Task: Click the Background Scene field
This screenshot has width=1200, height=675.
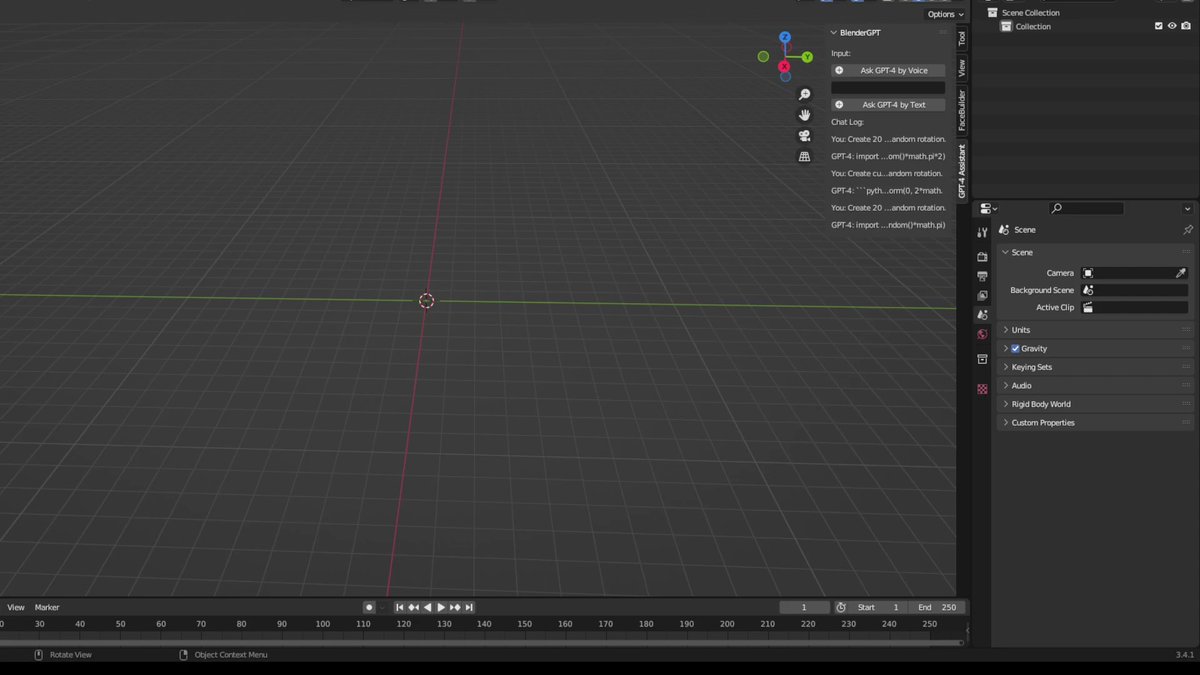Action: point(1135,290)
